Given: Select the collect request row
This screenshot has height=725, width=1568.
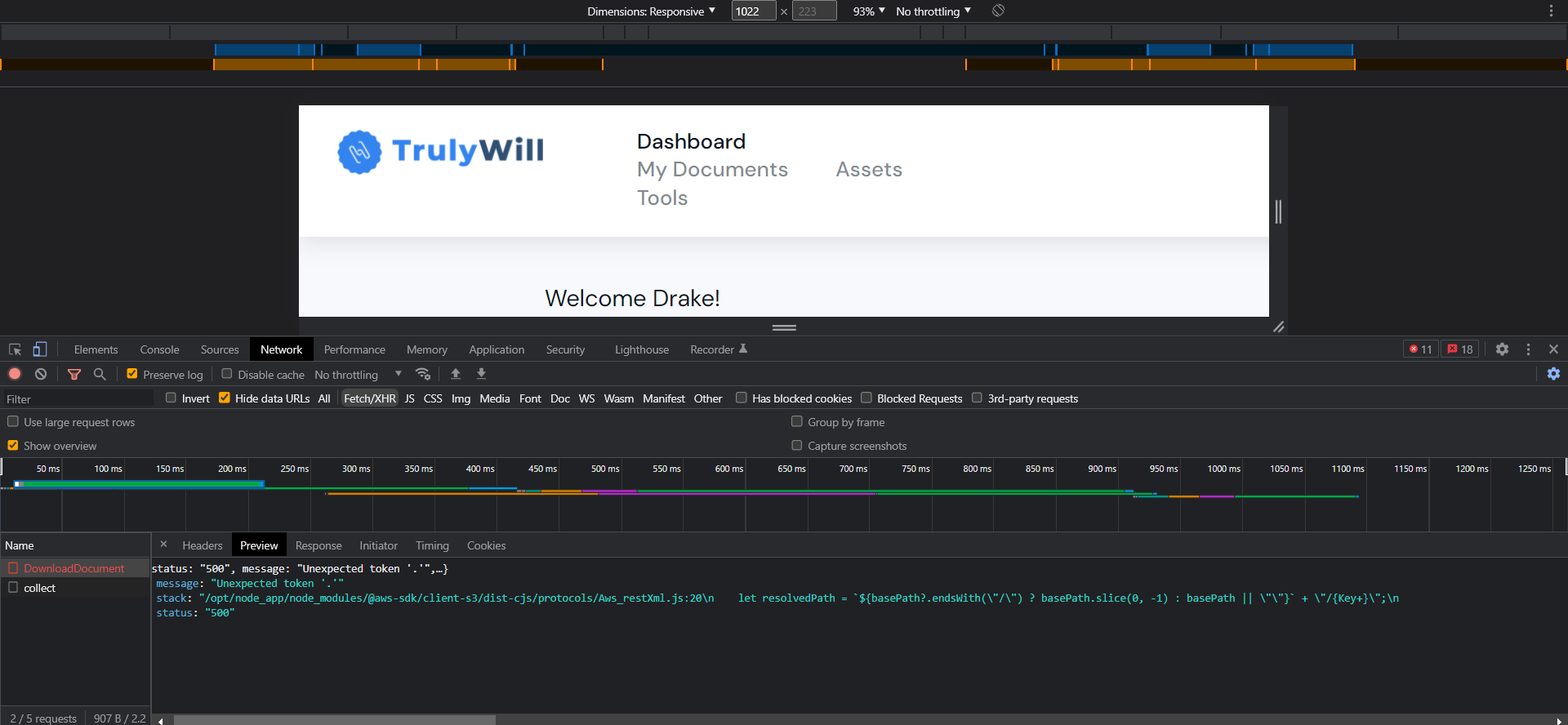Looking at the screenshot, I should pos(75,588).
